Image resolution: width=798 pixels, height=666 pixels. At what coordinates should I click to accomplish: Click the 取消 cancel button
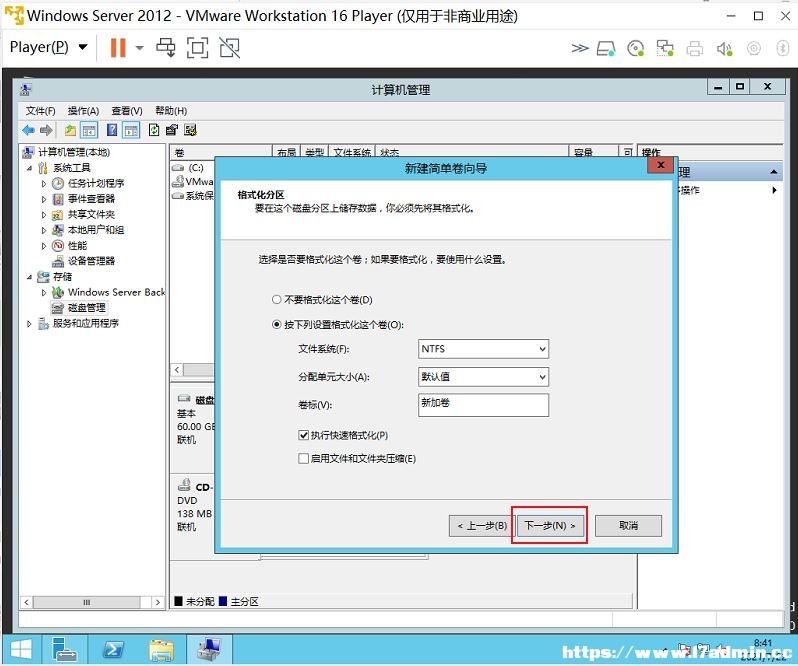tap(629, 526)
